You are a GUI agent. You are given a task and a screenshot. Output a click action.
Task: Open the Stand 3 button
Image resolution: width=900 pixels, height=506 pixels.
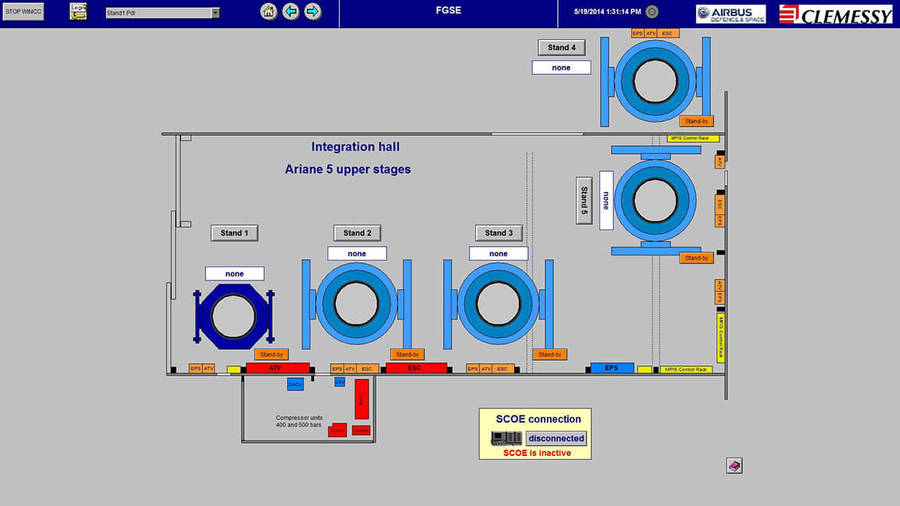coord(498,233)
